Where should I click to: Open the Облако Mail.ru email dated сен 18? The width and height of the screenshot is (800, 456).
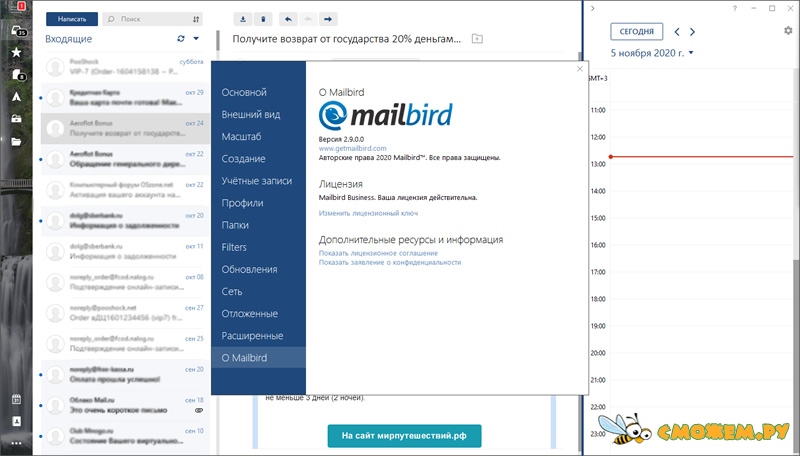pos(125,405)
